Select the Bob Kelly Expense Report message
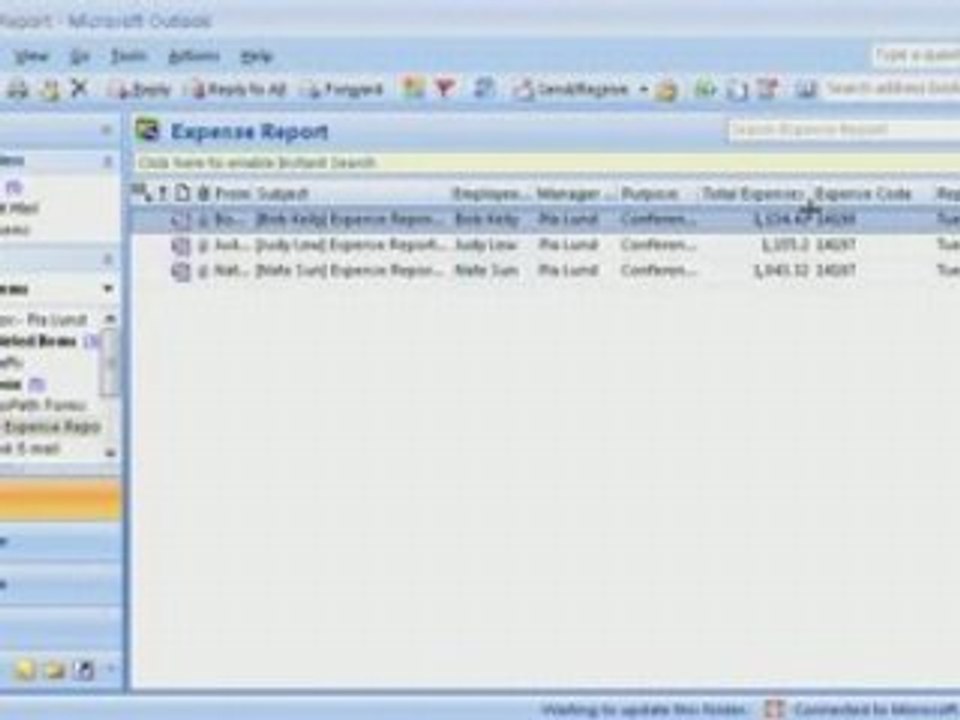960x720 pixels. [x=546, y=219]
